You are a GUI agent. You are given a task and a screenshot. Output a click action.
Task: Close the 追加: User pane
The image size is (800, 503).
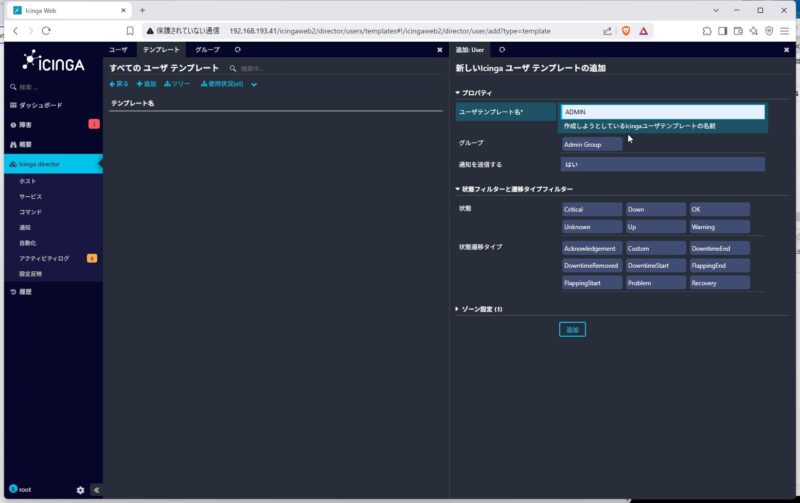786,50
